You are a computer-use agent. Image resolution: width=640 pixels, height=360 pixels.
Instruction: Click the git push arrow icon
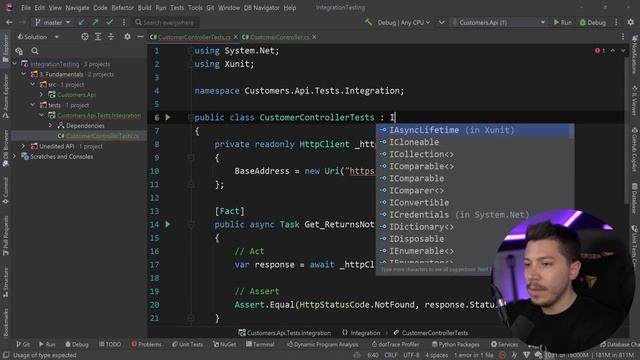click(x=96, y=22)
